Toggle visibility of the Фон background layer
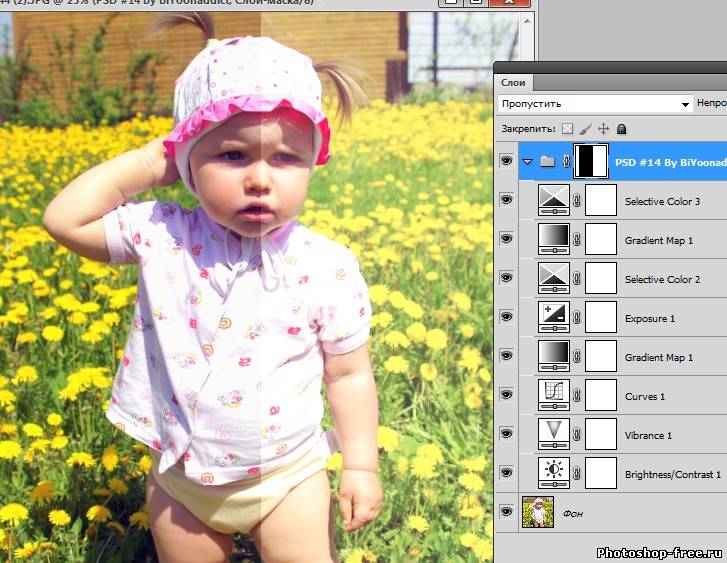This screenshot has height=563, width=727. coord(506,513)
